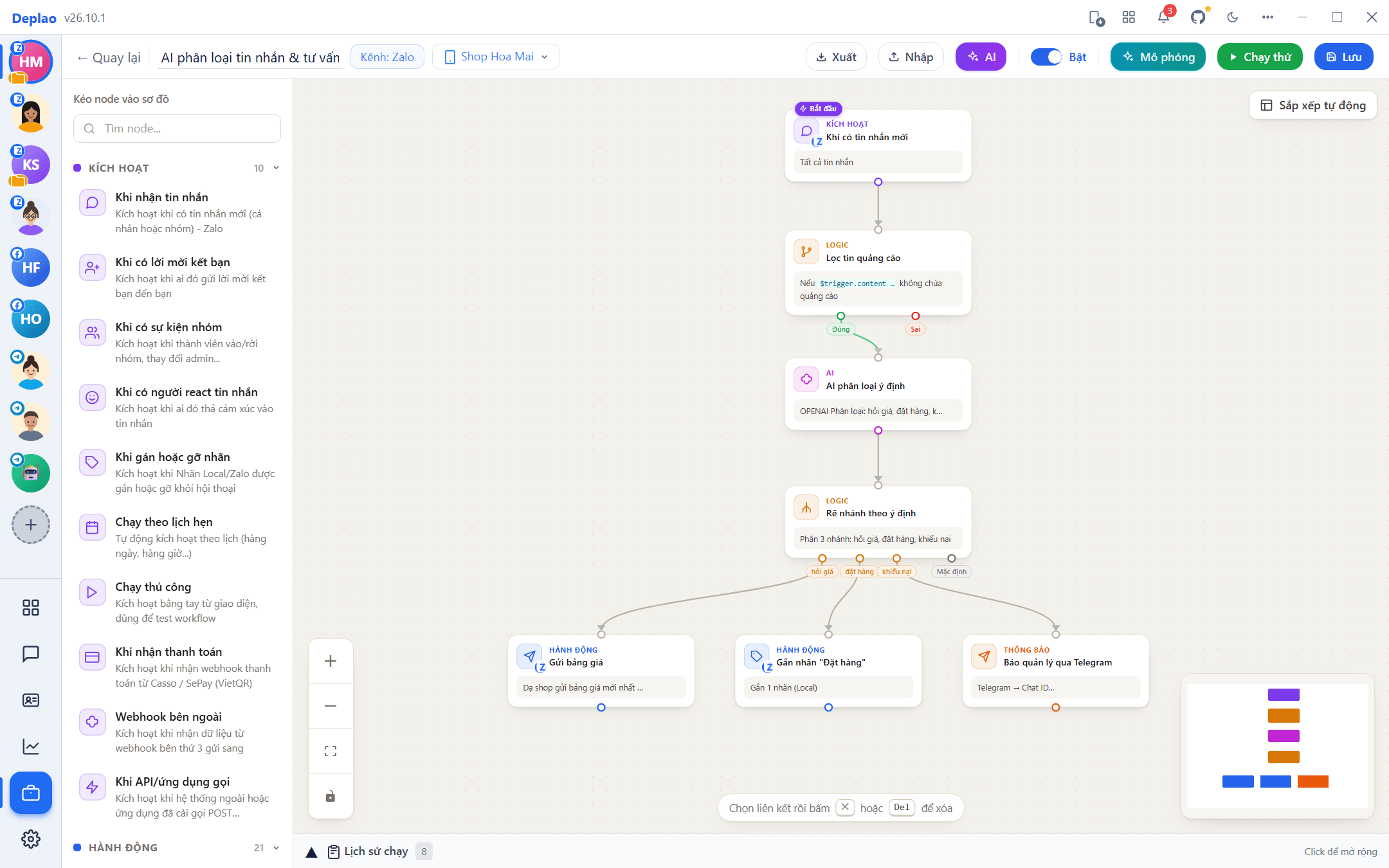Click the minimap thumbnail
The width and height of the screenshot is (1389, 868).
tap(1278, 746)
